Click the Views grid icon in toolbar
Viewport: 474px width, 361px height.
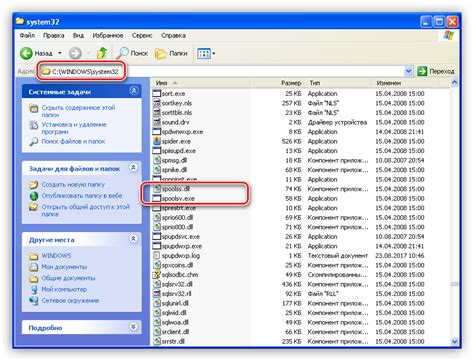(x=204, y=53)
